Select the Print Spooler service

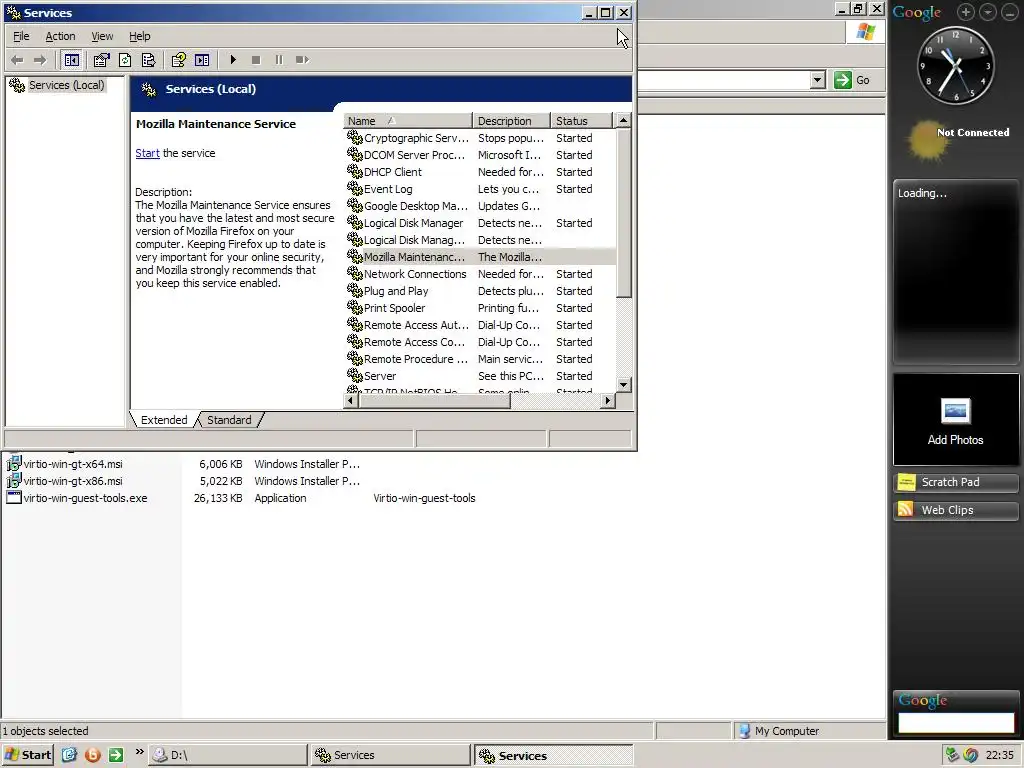480,308
